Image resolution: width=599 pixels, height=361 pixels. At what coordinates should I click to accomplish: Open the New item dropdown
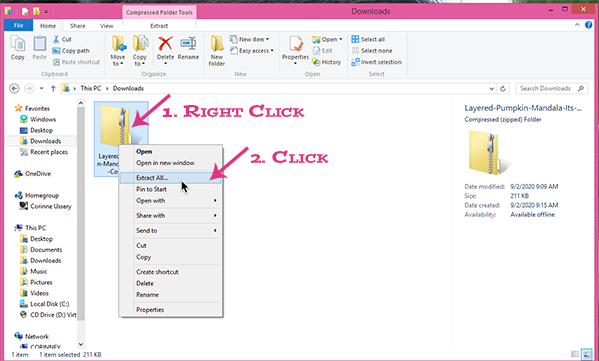pyautogui.click(x=249, y=39)
